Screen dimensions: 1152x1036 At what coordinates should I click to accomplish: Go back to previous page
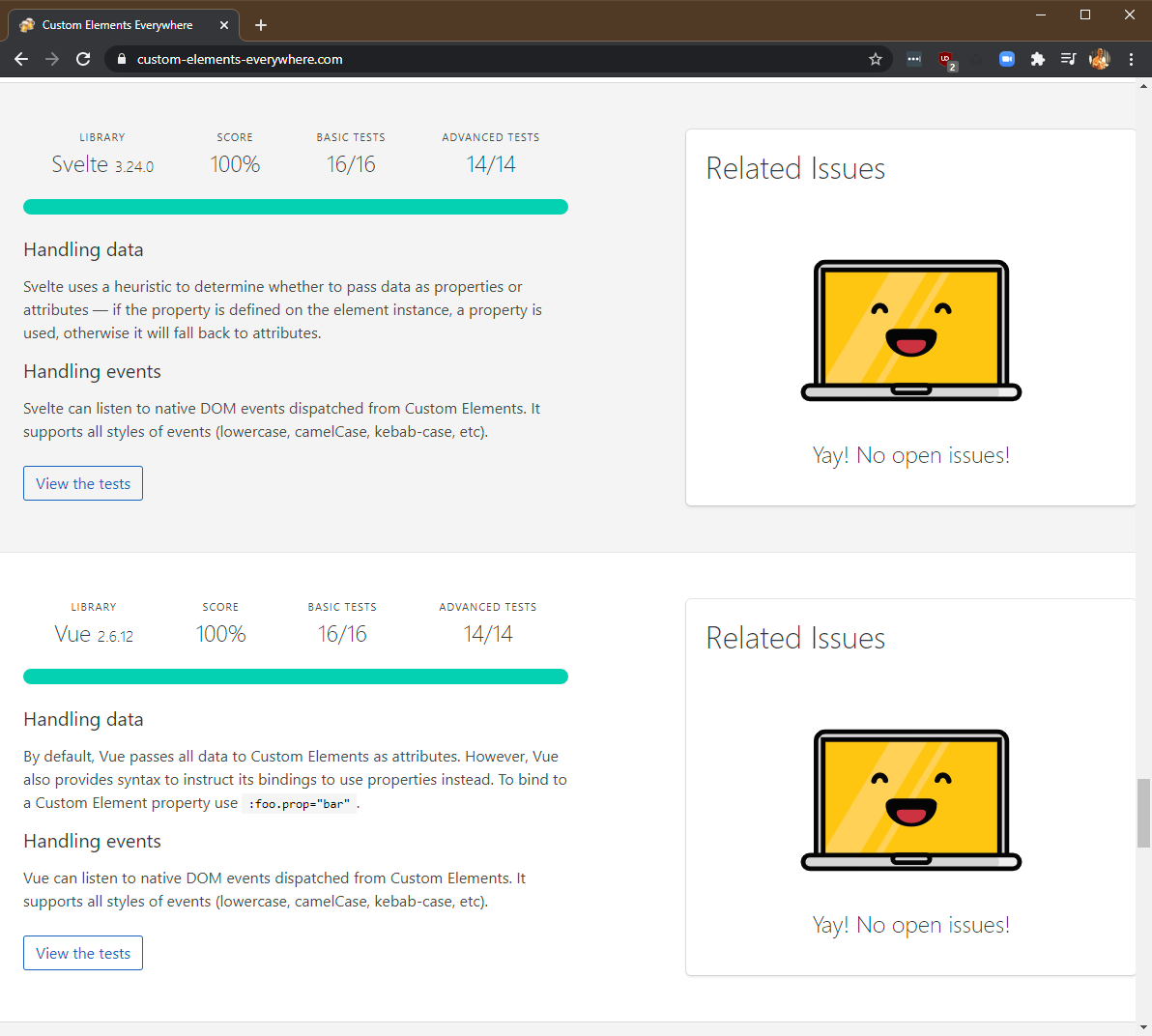(x=21, y=60)
